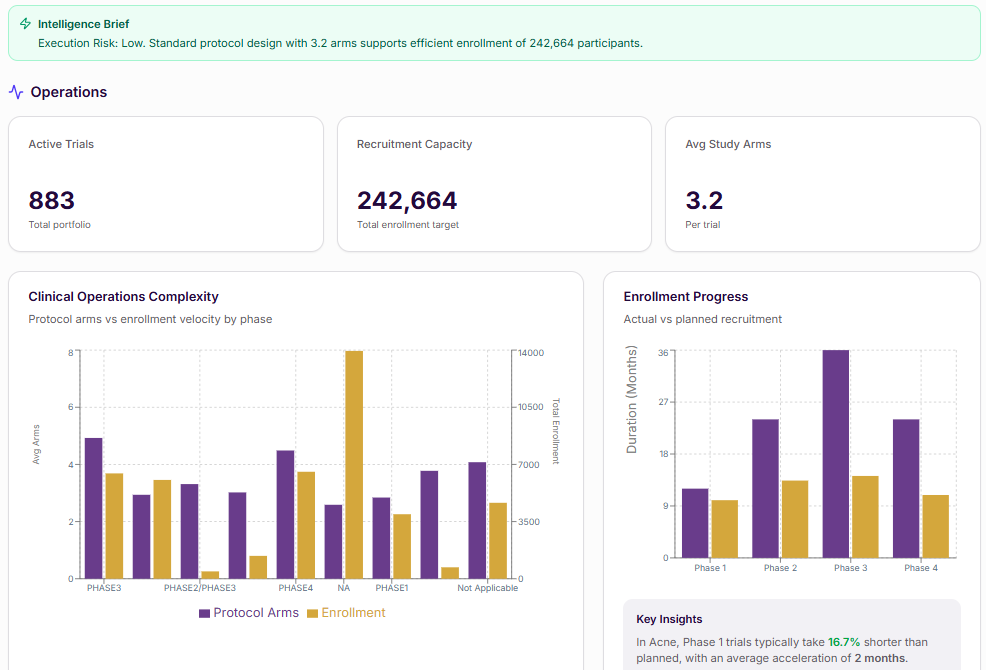Viewport: 986px width, 670px height.
Task: Click the lightning bolt Intelligence Brief icon
Action: point(25,24)
